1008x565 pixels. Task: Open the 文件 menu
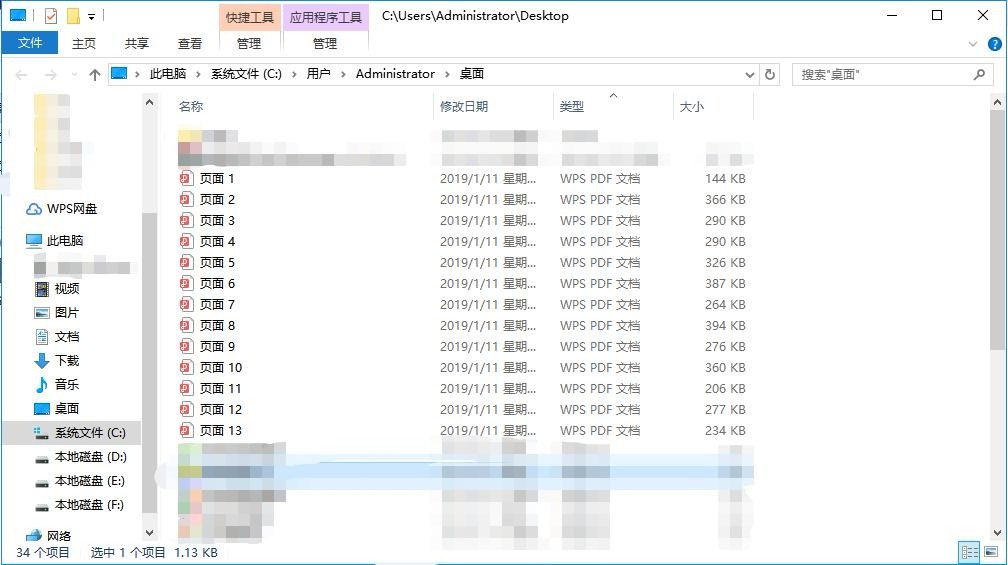tap(30, 43)
